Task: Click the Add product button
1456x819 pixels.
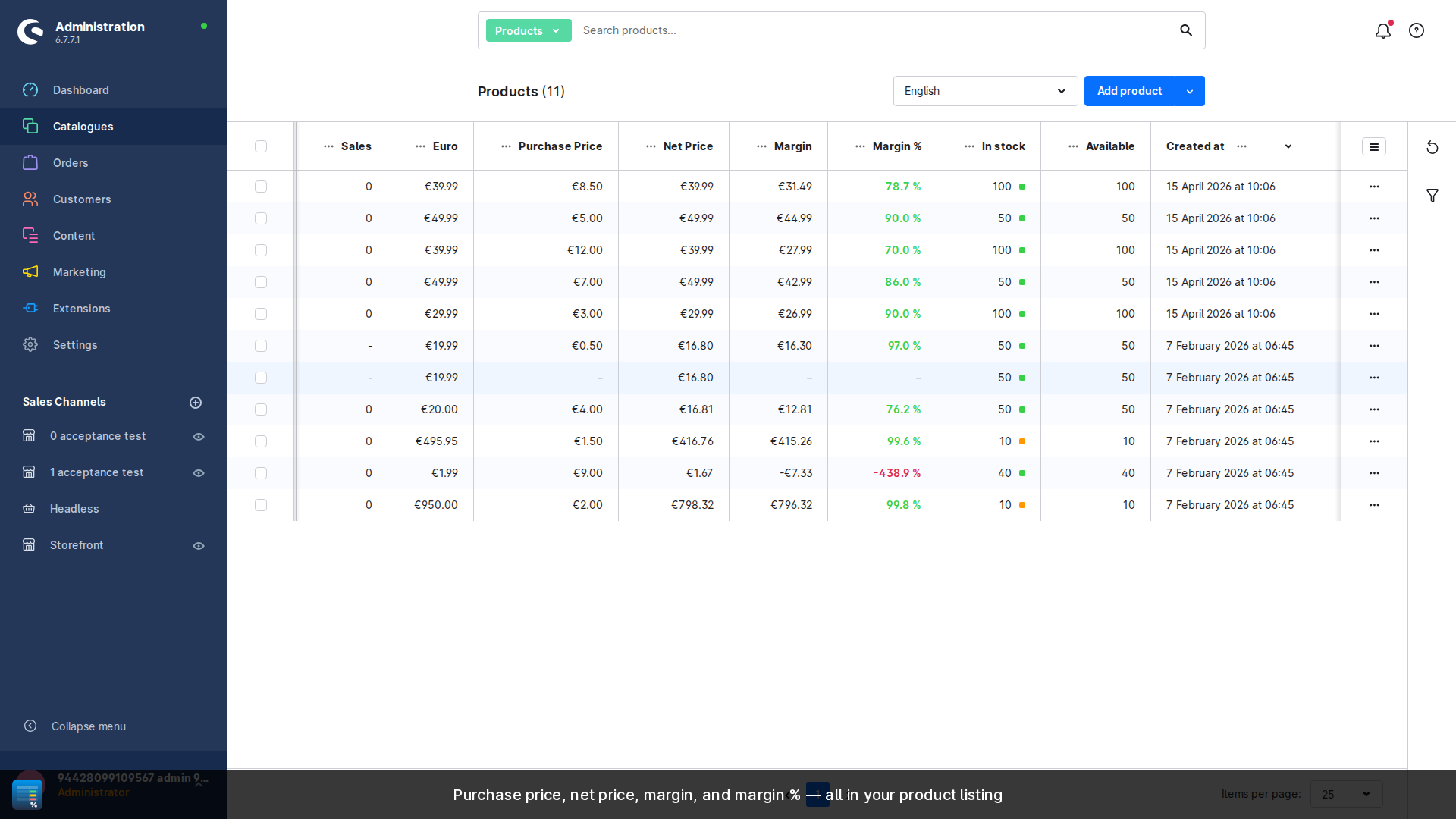Action: tap(1128, 91)
